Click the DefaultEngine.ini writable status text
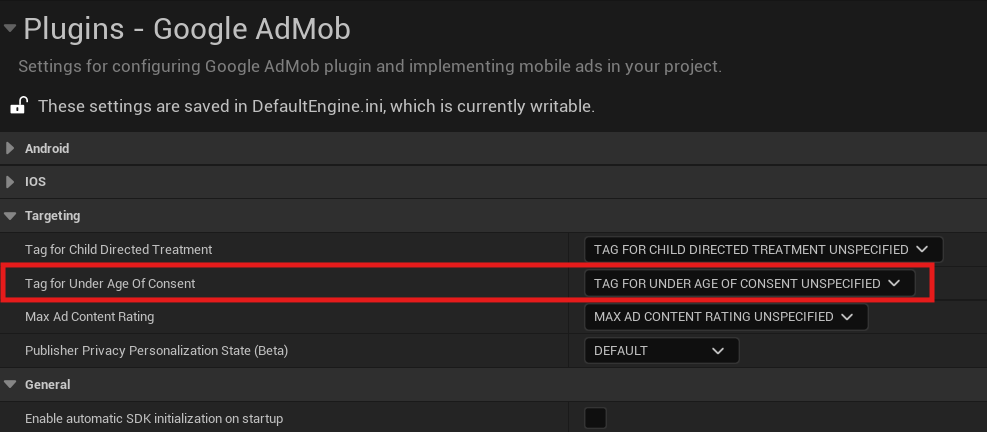The width and height of the screenshot is (987, 432). tap(316, 105)
